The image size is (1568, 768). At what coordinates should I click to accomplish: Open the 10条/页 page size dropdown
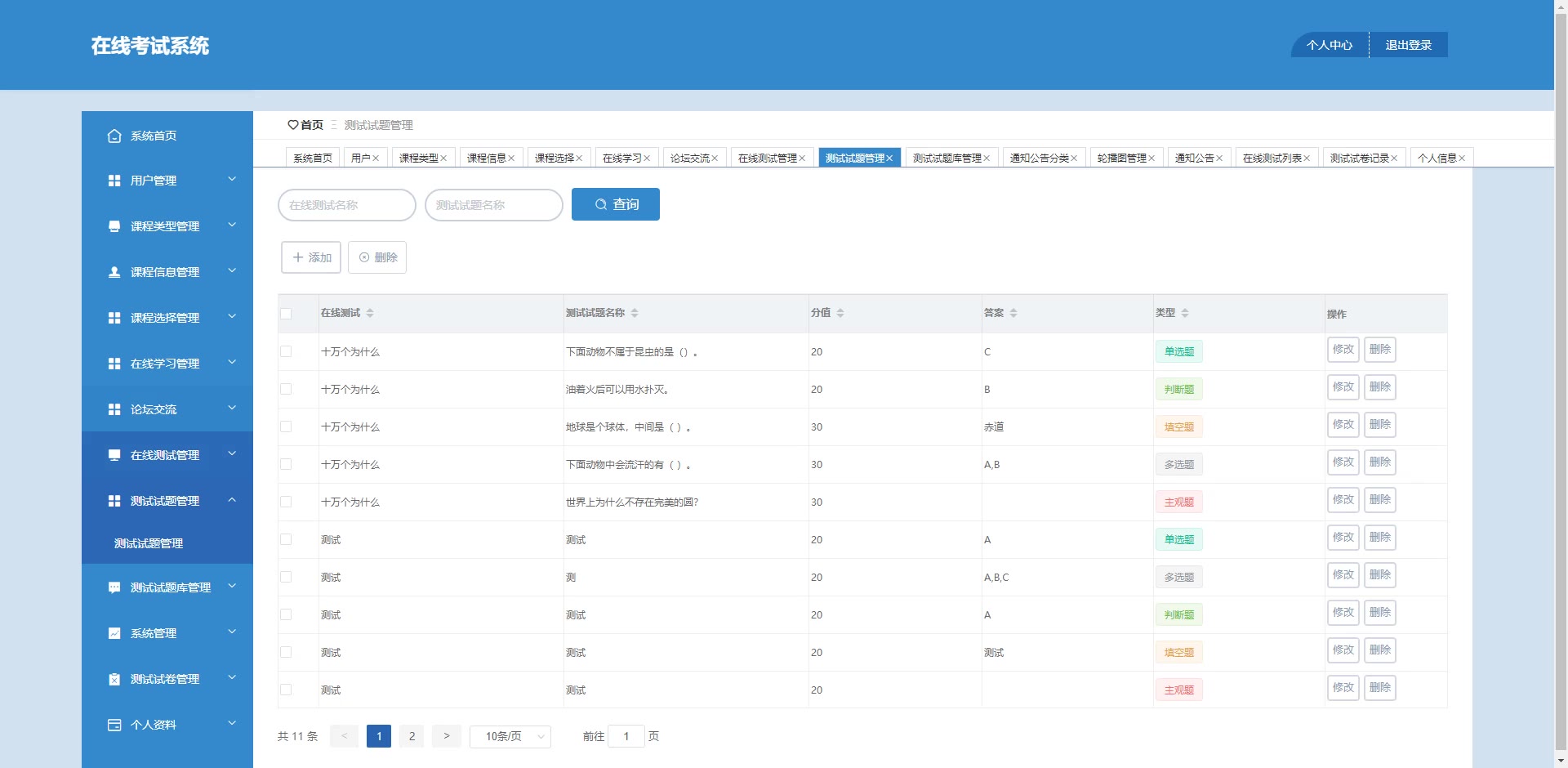click(510, 736)
